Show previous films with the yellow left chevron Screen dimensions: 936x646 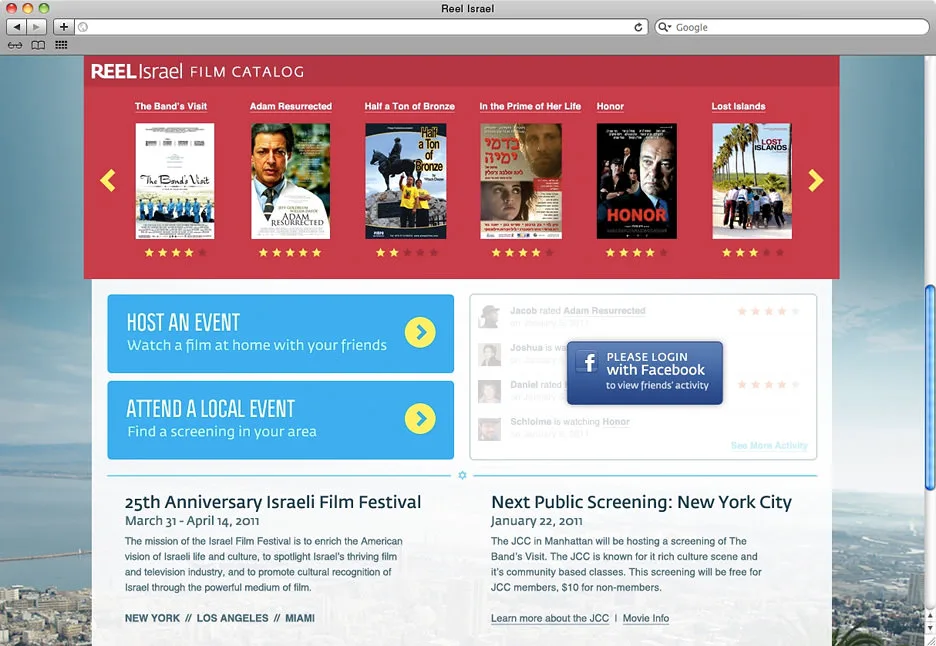point(107,180)
